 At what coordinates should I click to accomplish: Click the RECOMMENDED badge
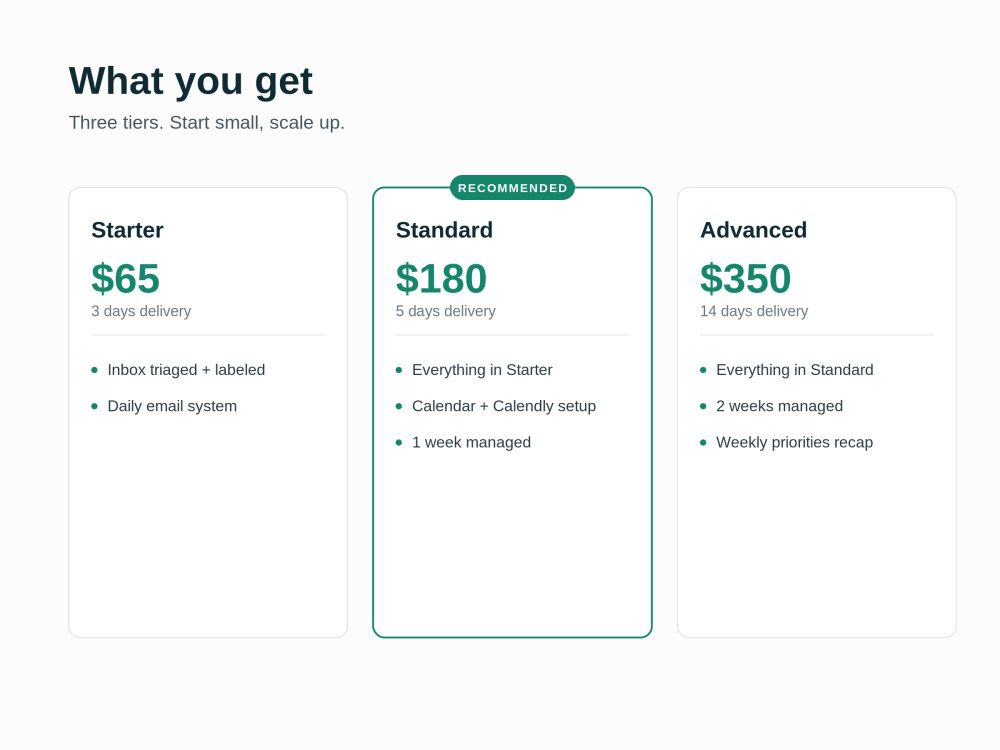(x=512, y=188)
